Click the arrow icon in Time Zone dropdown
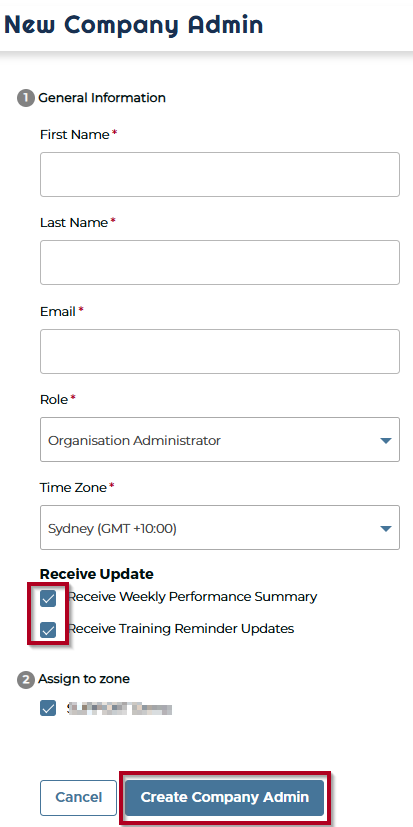413x827 pixels. point(386,528)
